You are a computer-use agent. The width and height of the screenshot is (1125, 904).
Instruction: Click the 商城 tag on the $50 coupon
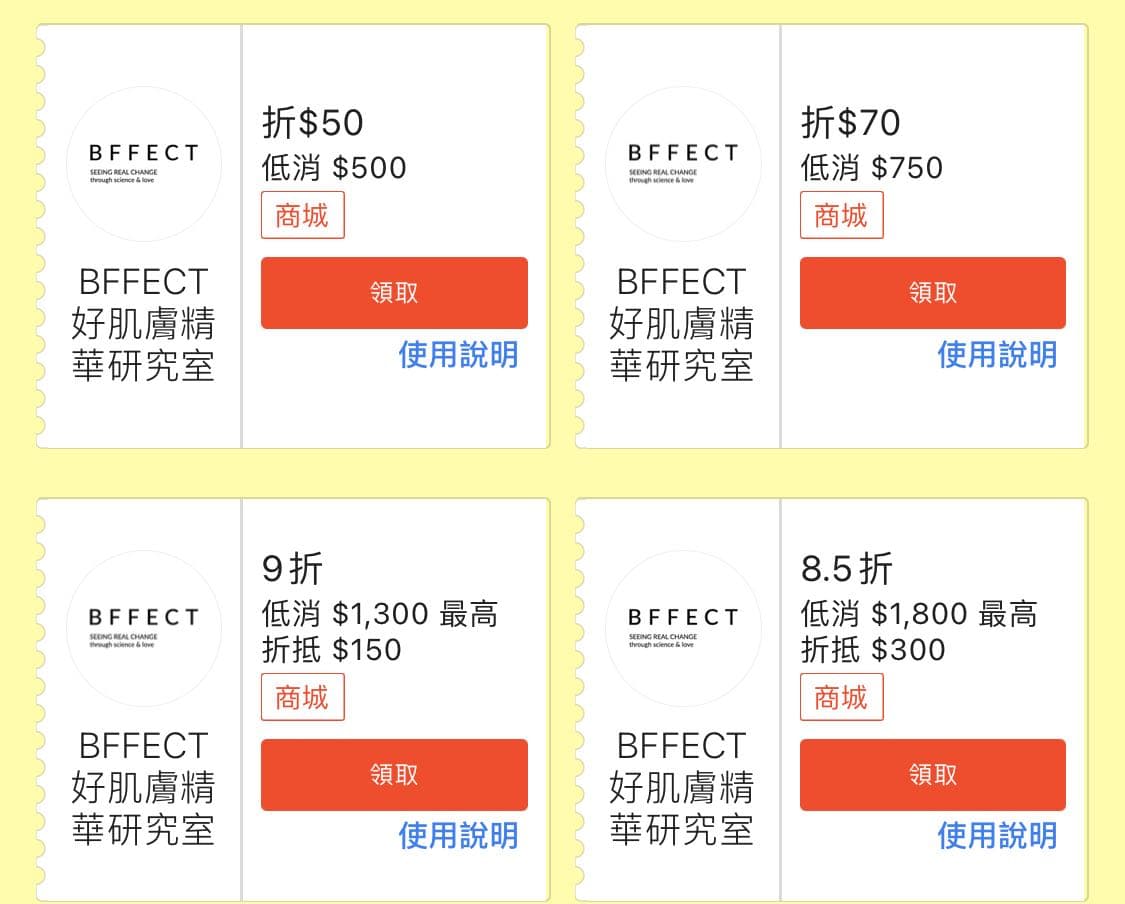pos(302,215)
